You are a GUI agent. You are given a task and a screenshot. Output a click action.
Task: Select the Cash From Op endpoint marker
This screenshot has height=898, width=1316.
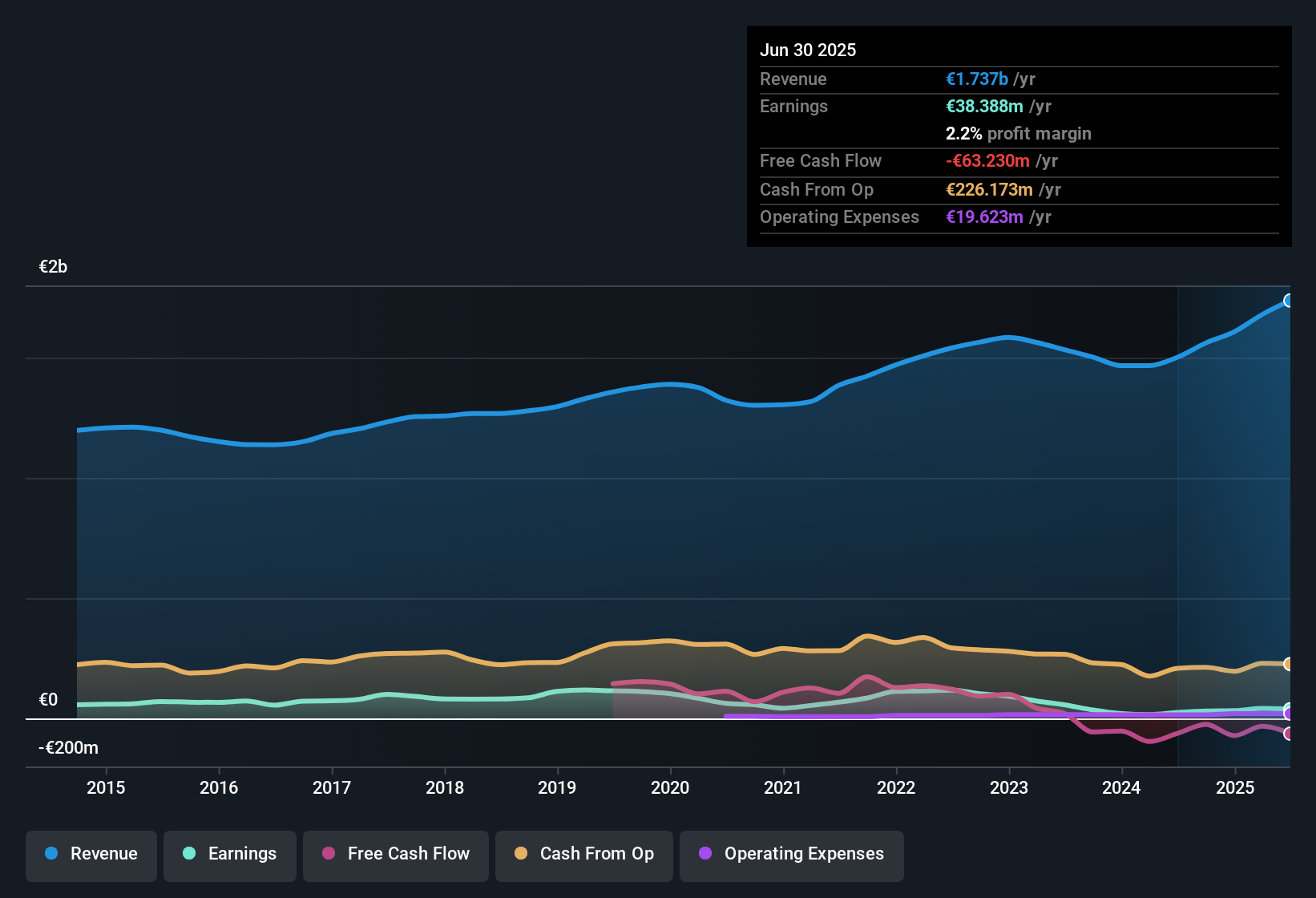coord(1289,663)
